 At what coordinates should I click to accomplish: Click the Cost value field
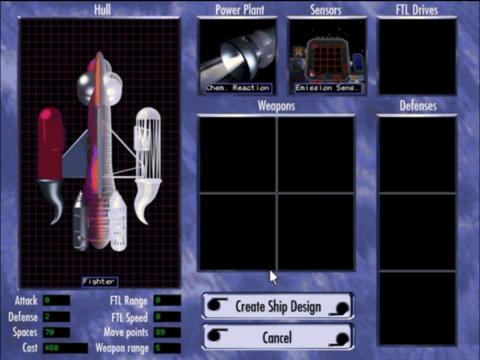point(65,348)
